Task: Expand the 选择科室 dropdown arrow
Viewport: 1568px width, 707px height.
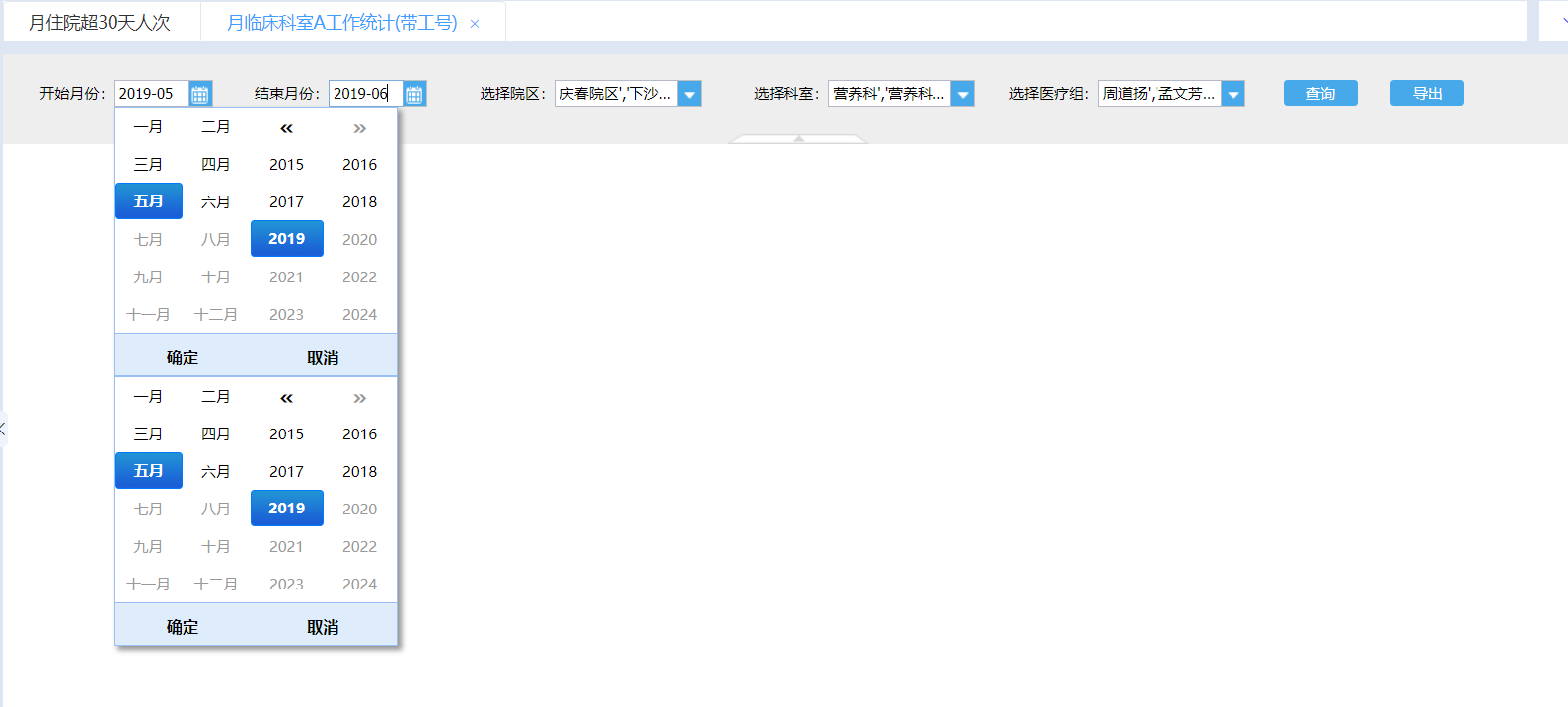Action: 963,94
